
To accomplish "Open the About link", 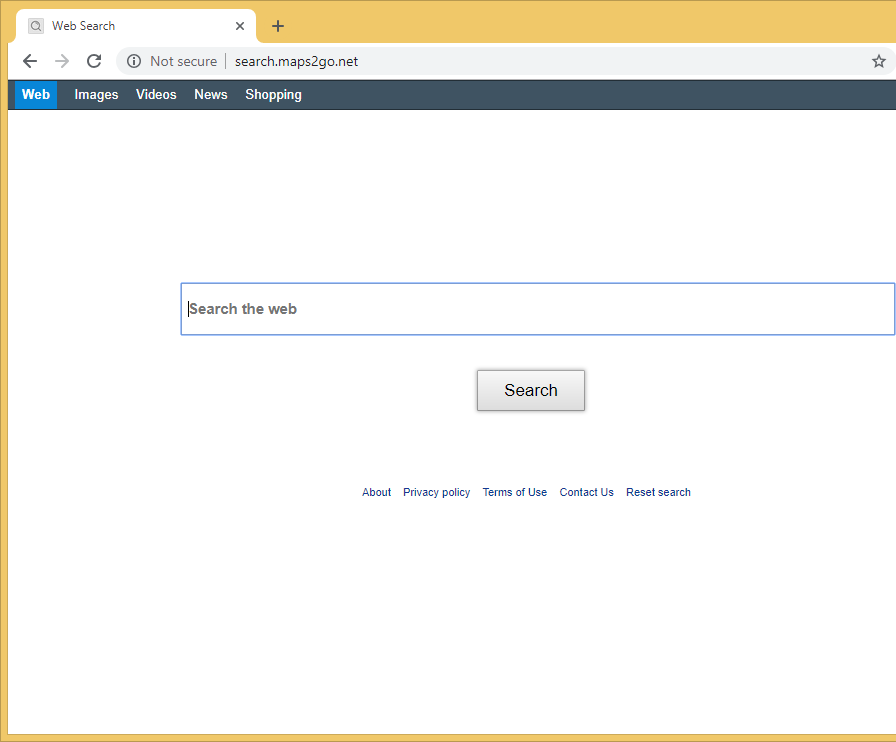I will tap(376, 492).
